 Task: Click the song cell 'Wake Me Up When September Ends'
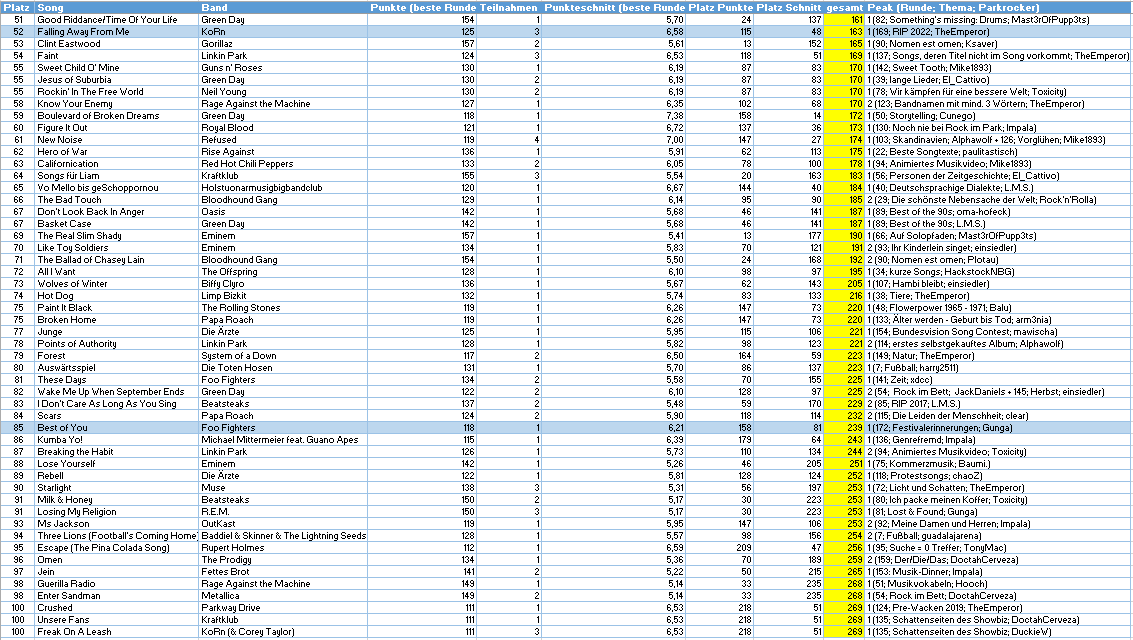(x=116, y=392)
